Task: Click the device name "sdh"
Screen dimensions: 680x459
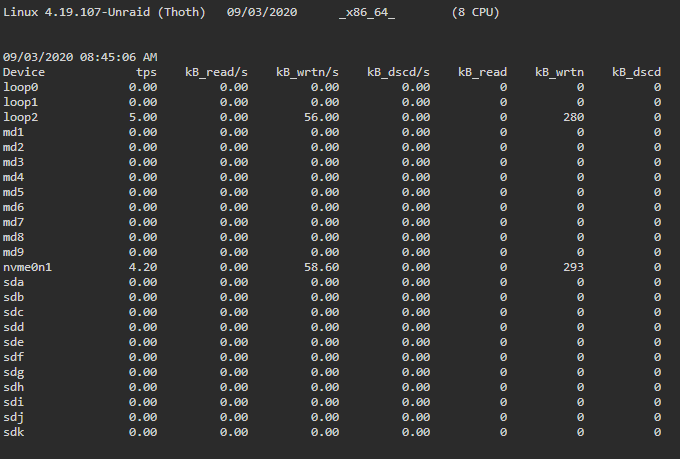Action: pyautogui.click(x=13, y=387)
